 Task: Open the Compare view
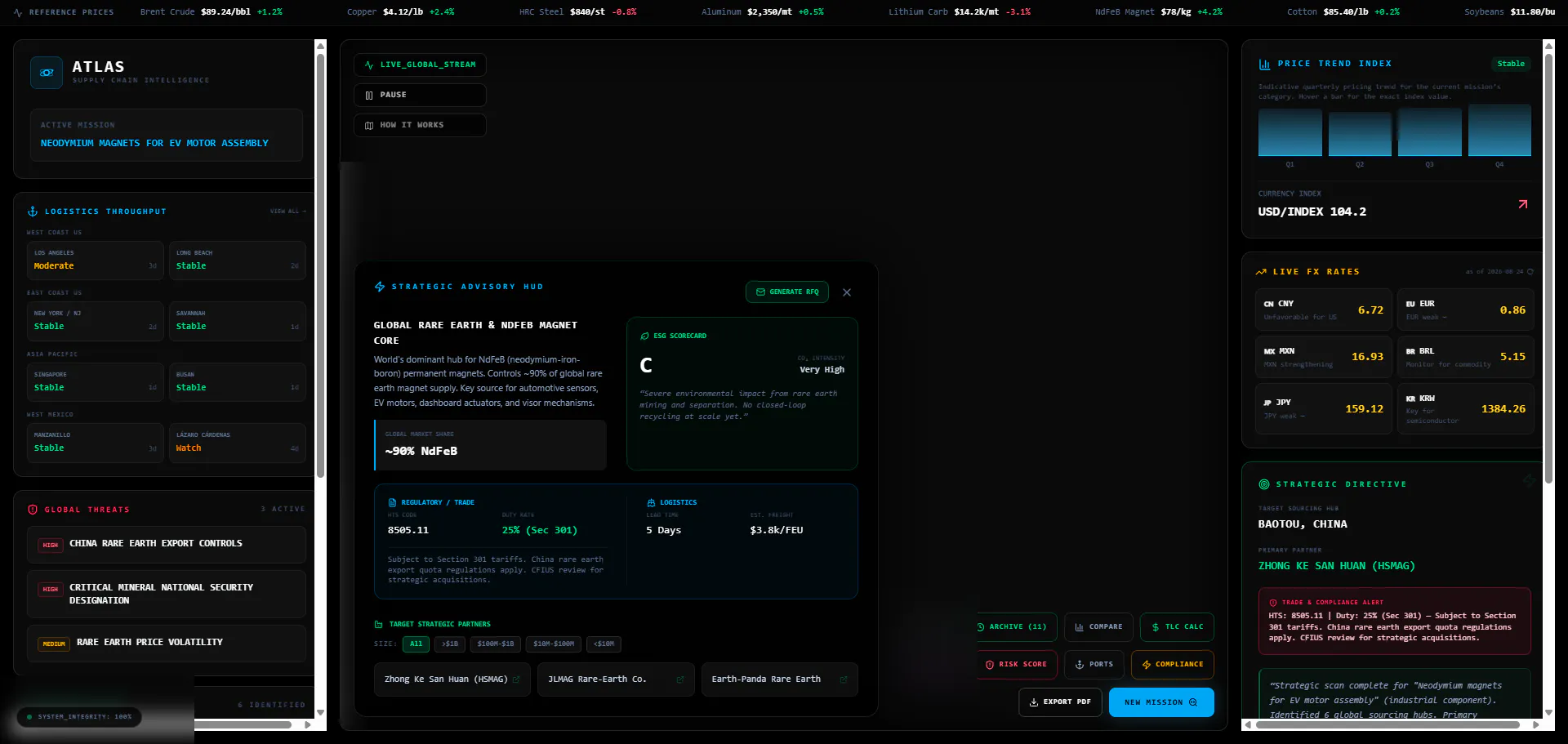tap(1098, 627)
